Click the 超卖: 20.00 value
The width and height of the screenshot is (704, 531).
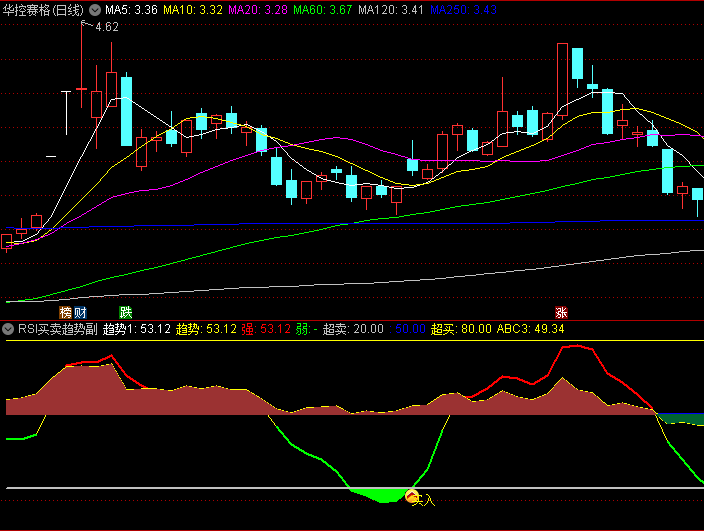coord(353,329)
